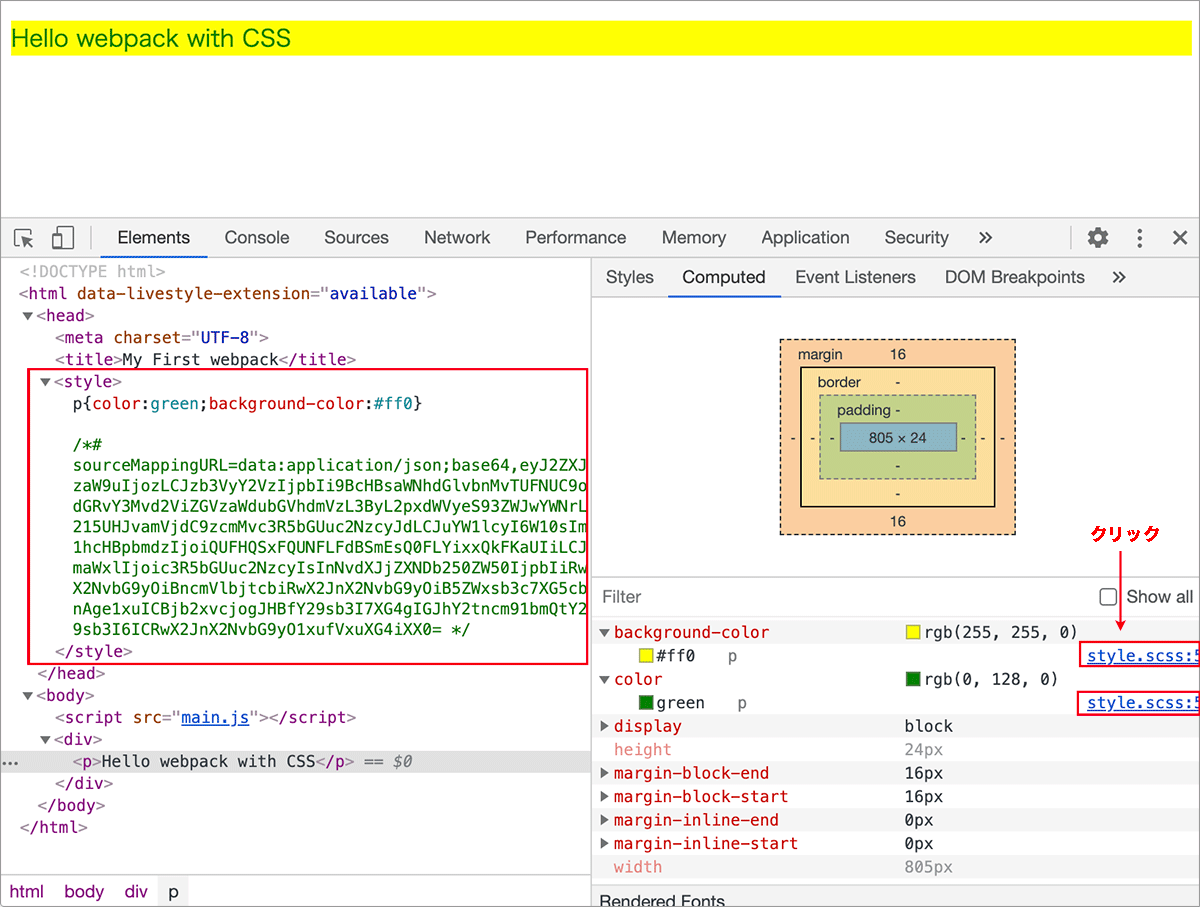The width and height of the screenshot is (1200, 907).
Task: Collapse the body element node
Action: (28, 696)
